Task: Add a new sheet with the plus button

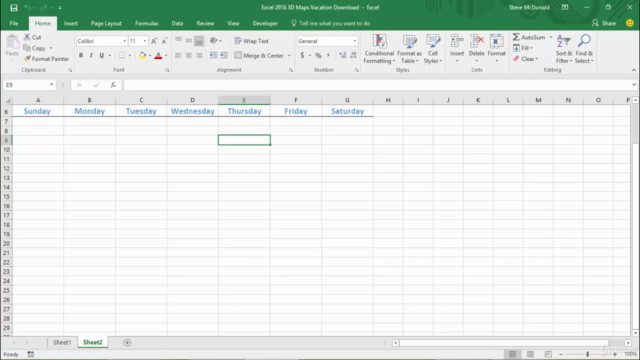Action: pyautogui.click(x=127, y=342)
